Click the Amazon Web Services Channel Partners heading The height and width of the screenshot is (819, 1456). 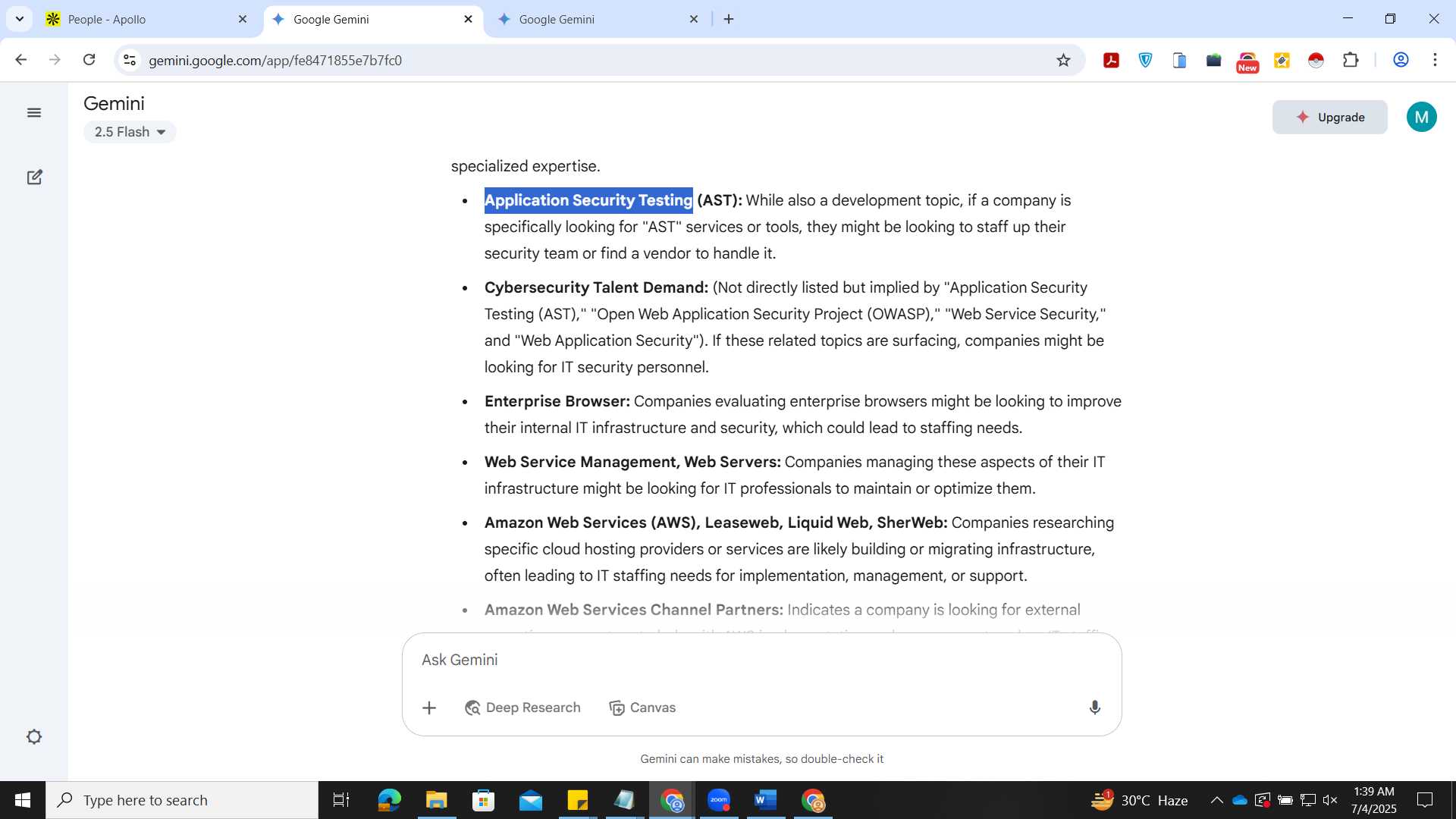(x=634, y=610)
